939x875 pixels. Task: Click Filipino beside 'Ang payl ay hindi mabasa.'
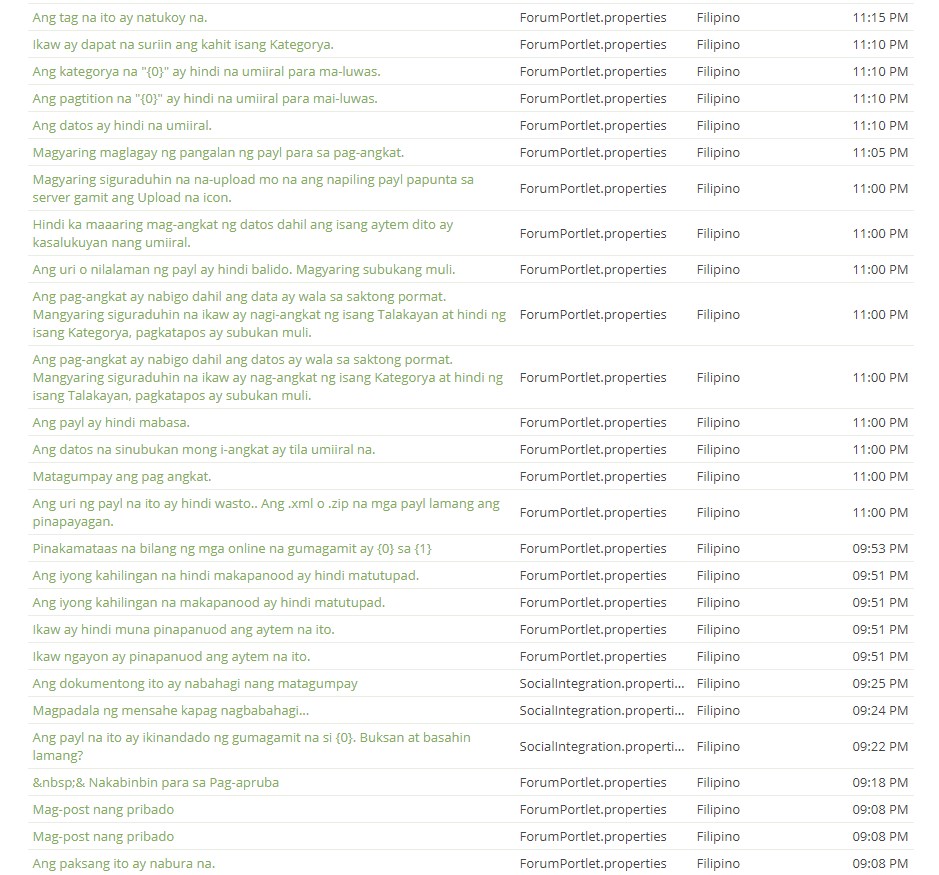pos(718,423)
